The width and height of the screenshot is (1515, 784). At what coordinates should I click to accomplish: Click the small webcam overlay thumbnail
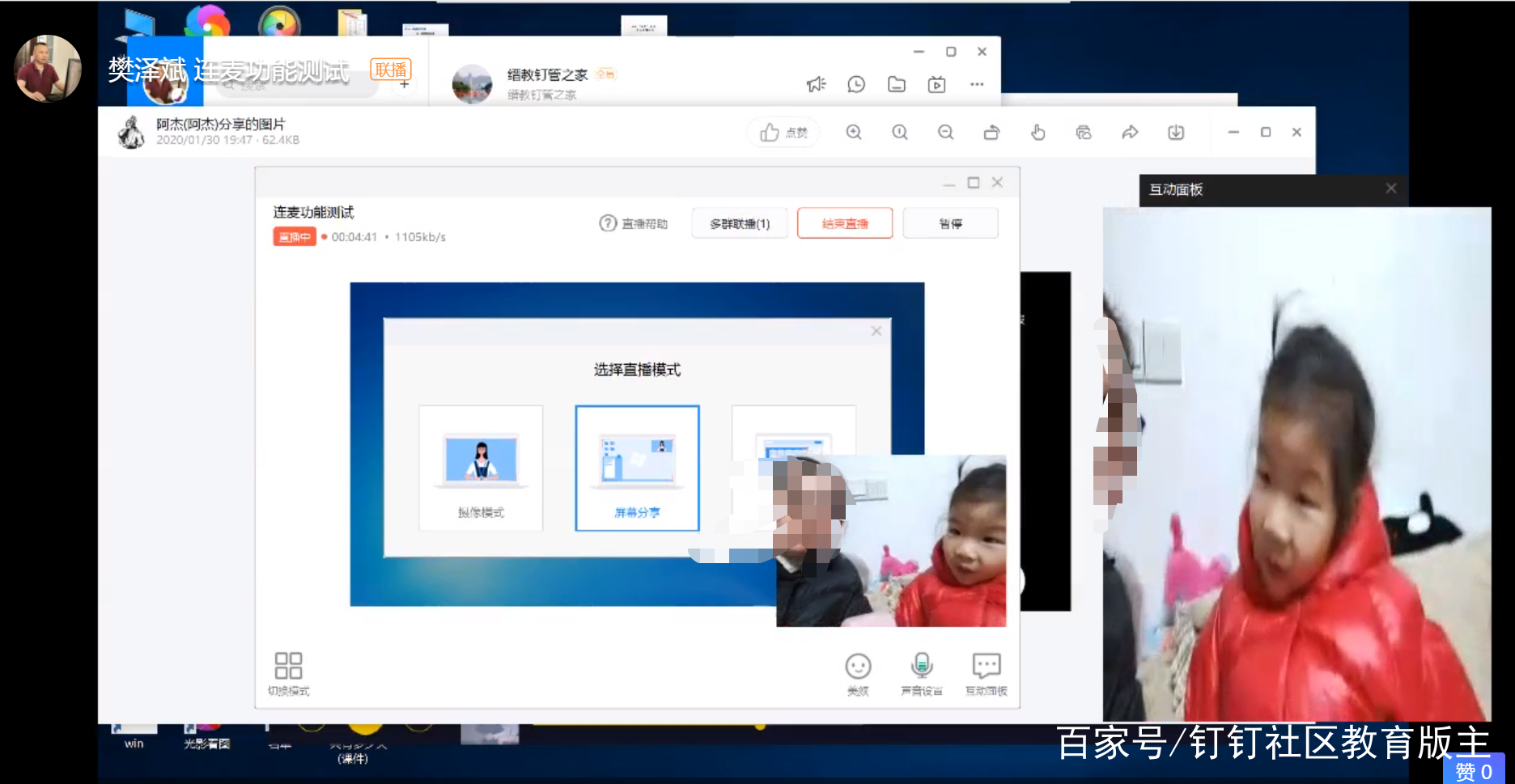point(891,540)
